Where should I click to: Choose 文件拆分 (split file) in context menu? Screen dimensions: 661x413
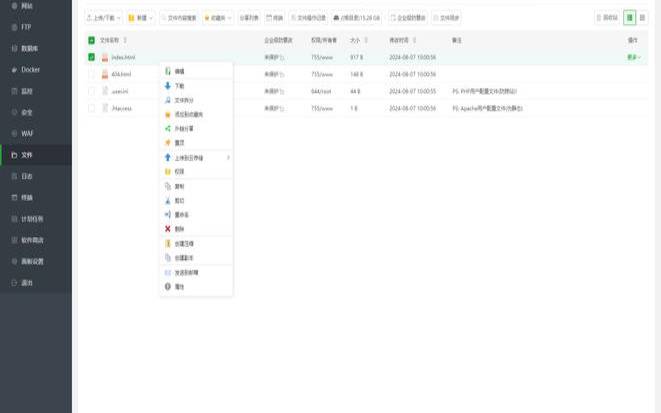(196, 100)
